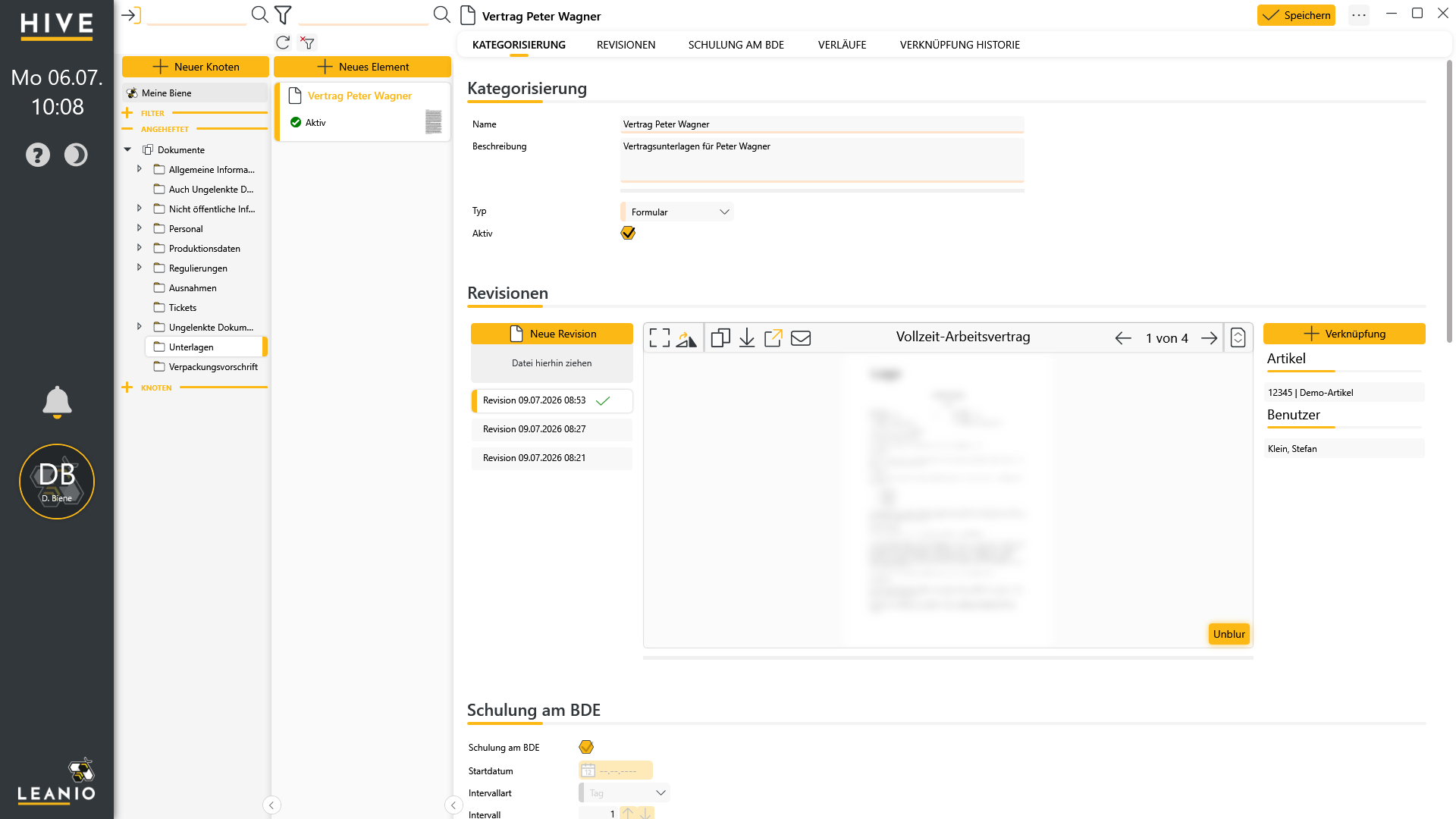
Task: Select the Tickets folder
Action: click(183, 308)
